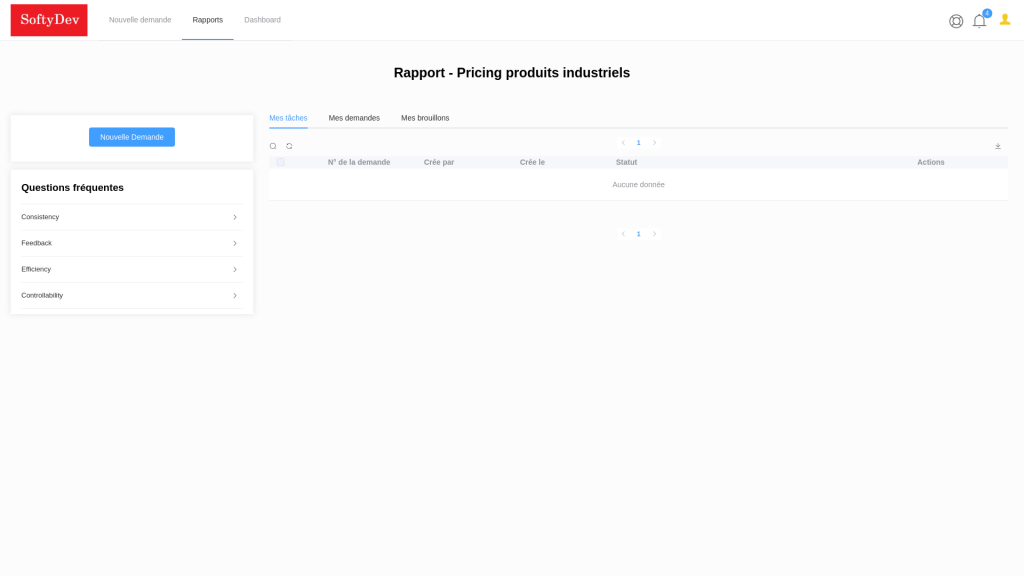Click the Statut column header
Screen dimensions: 1024x576
pos(626,163)
